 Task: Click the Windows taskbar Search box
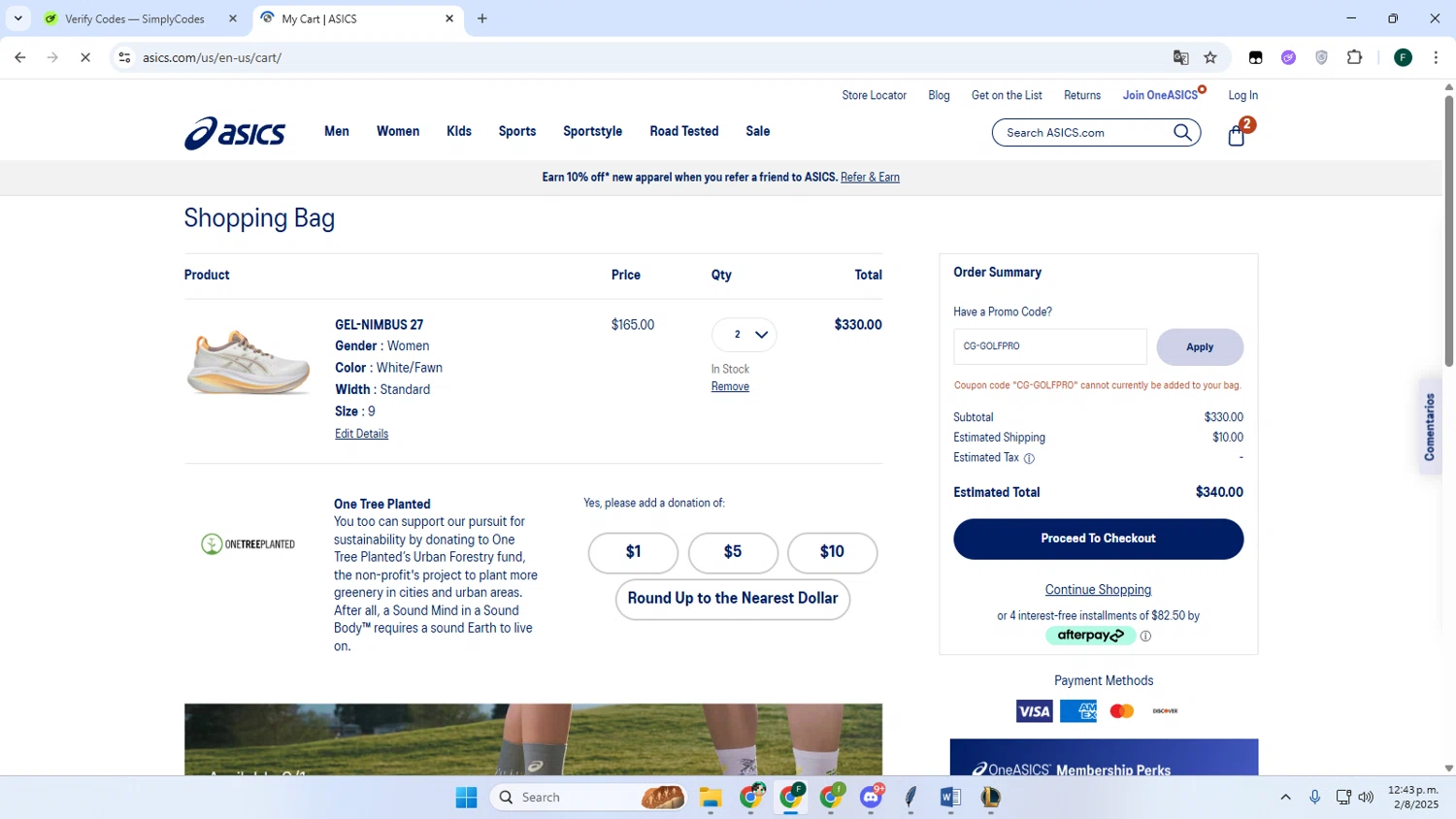[x=589, y=798]
